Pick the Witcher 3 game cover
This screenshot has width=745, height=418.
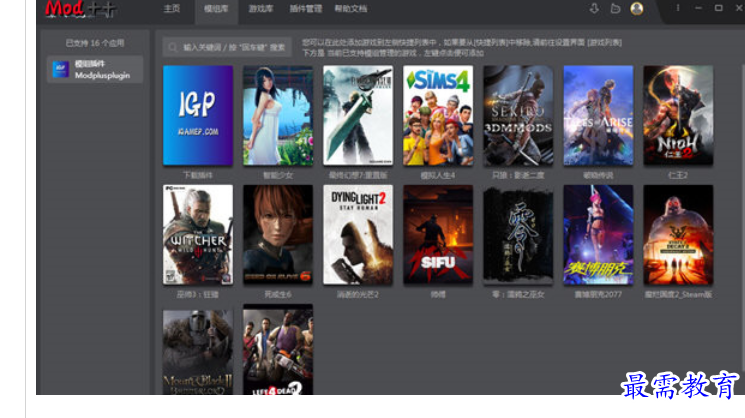(198, 235)
